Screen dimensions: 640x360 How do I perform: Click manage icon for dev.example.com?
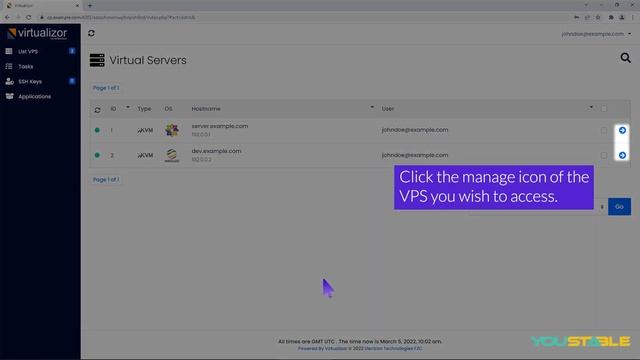tap(622, 155)
